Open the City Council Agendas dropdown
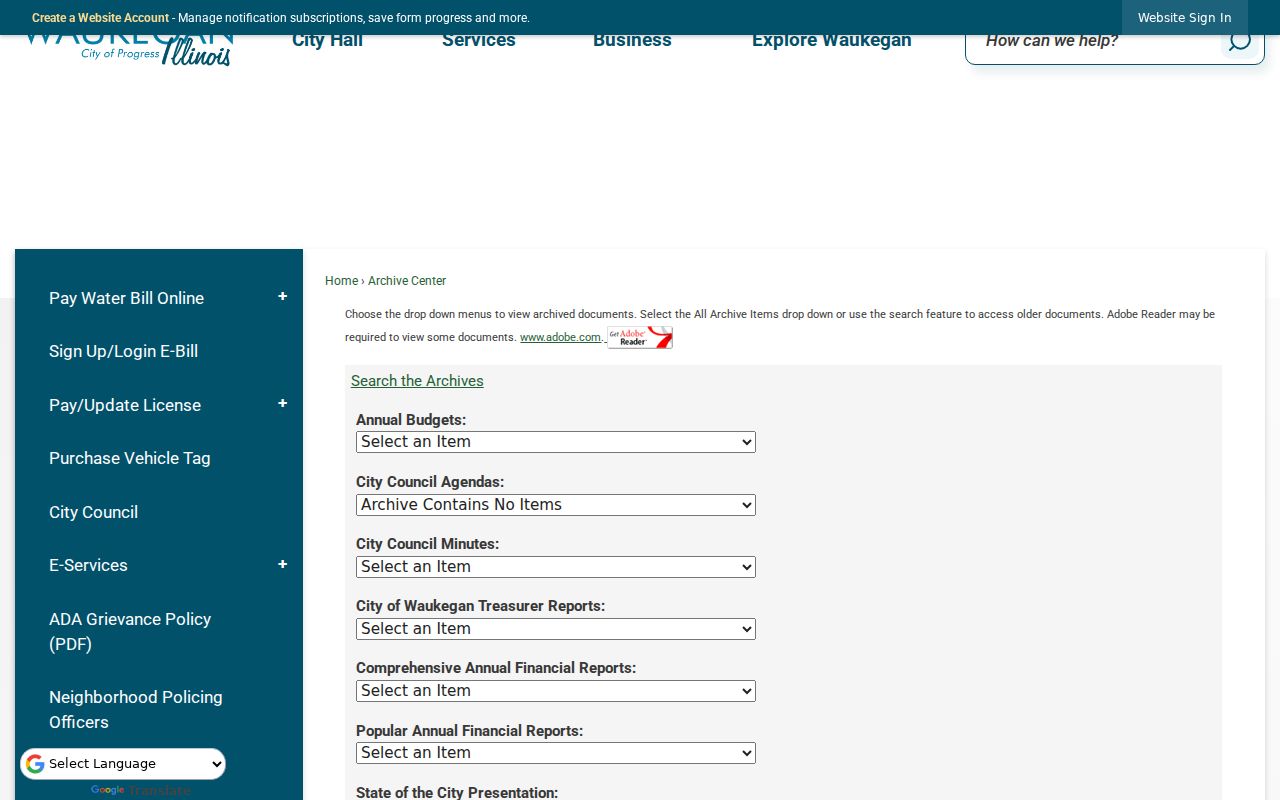 coord(556,505)
